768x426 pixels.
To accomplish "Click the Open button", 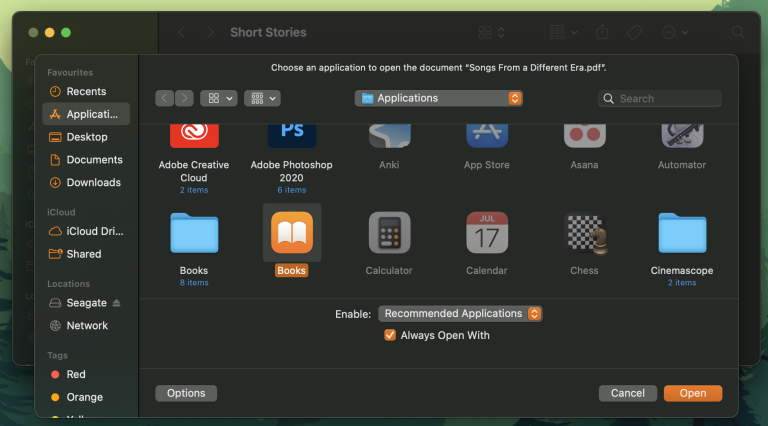I will tap(692, 393).
